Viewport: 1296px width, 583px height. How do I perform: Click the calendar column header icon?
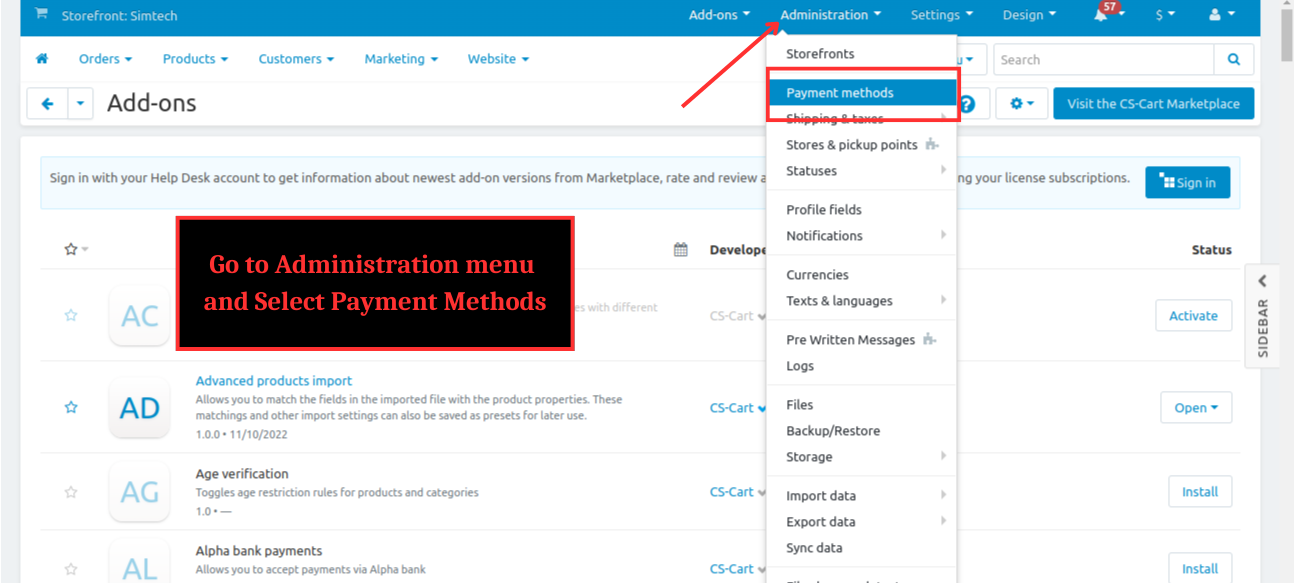click(x=681, y=249)
